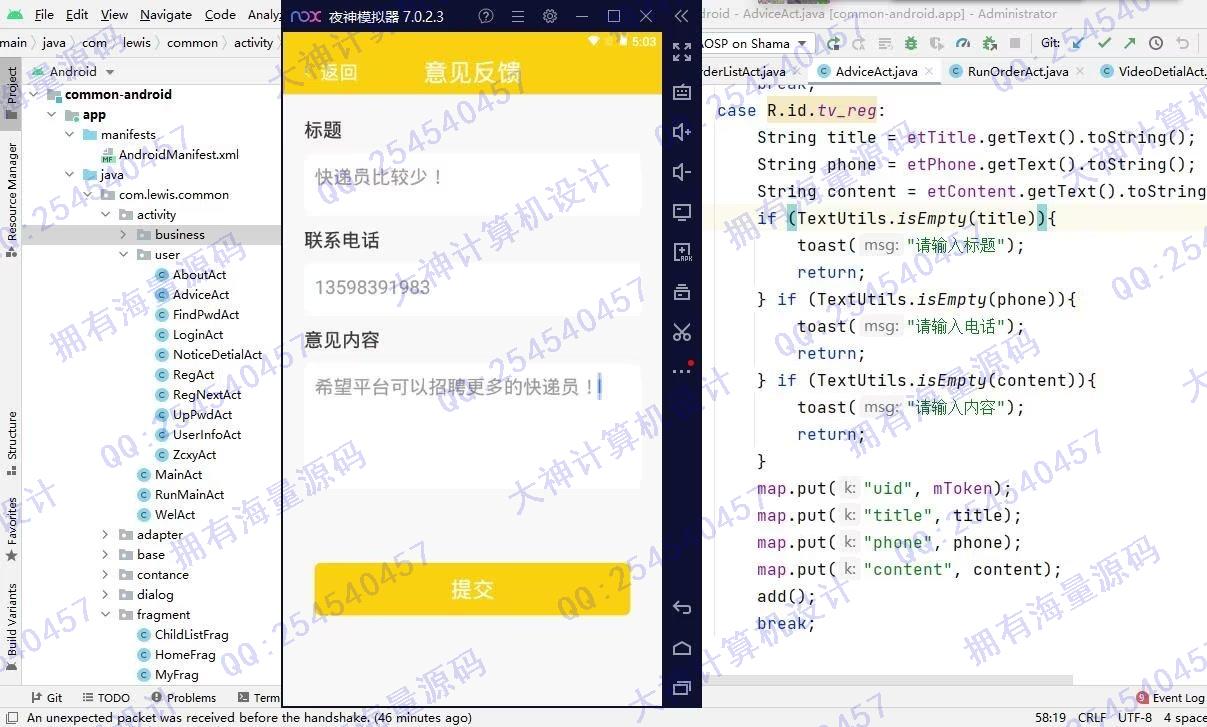Click the UTF-8 encoding in status bar

tap(1135, 717)
